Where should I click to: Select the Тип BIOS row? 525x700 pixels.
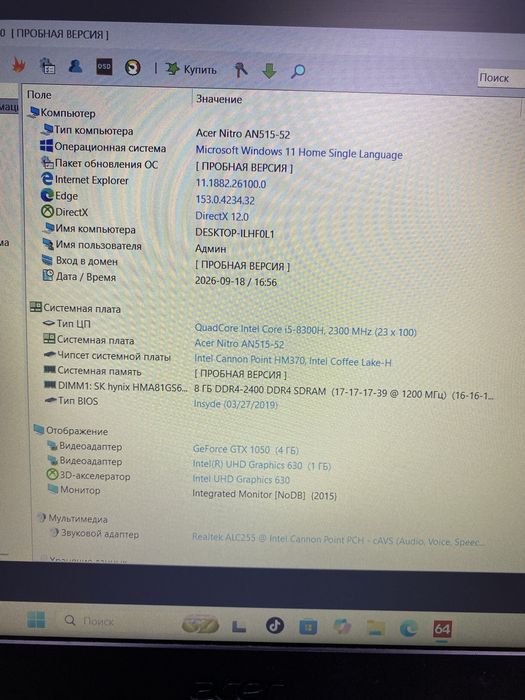click(71, 400)
